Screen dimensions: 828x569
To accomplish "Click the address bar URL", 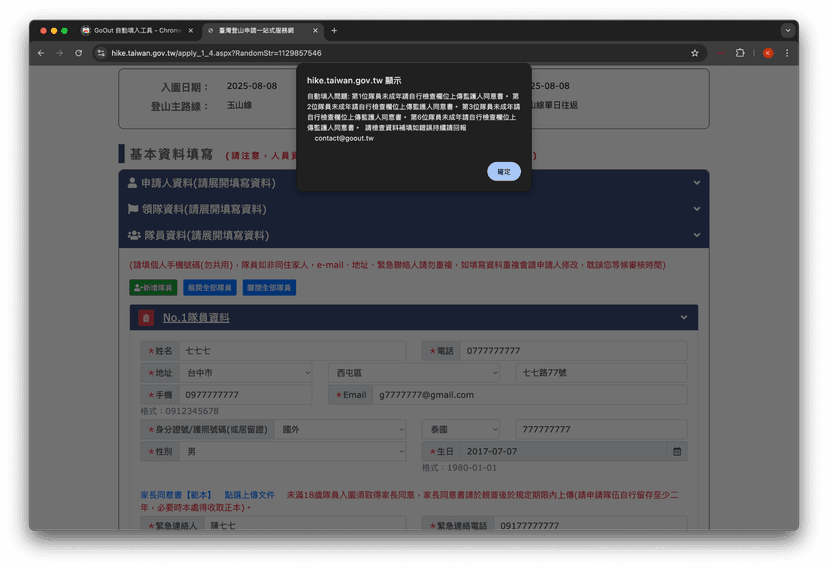I will click(216, 53).
